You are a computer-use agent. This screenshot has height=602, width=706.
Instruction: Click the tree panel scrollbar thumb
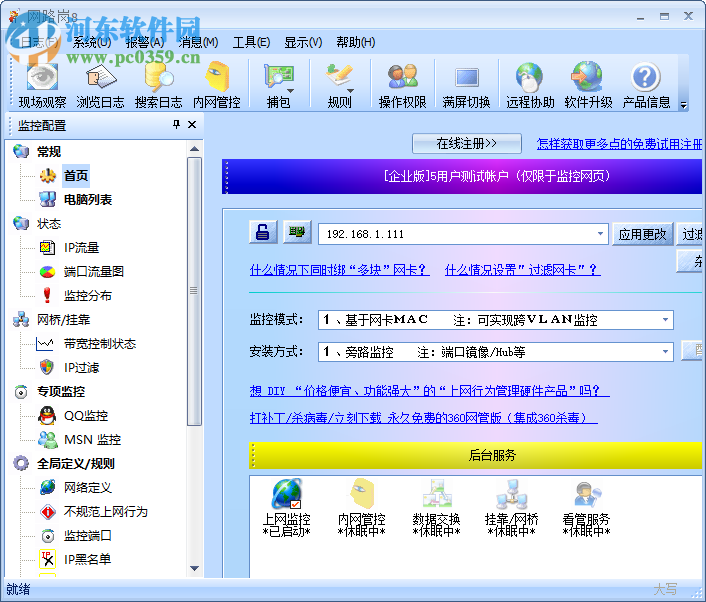click(195, 291)
